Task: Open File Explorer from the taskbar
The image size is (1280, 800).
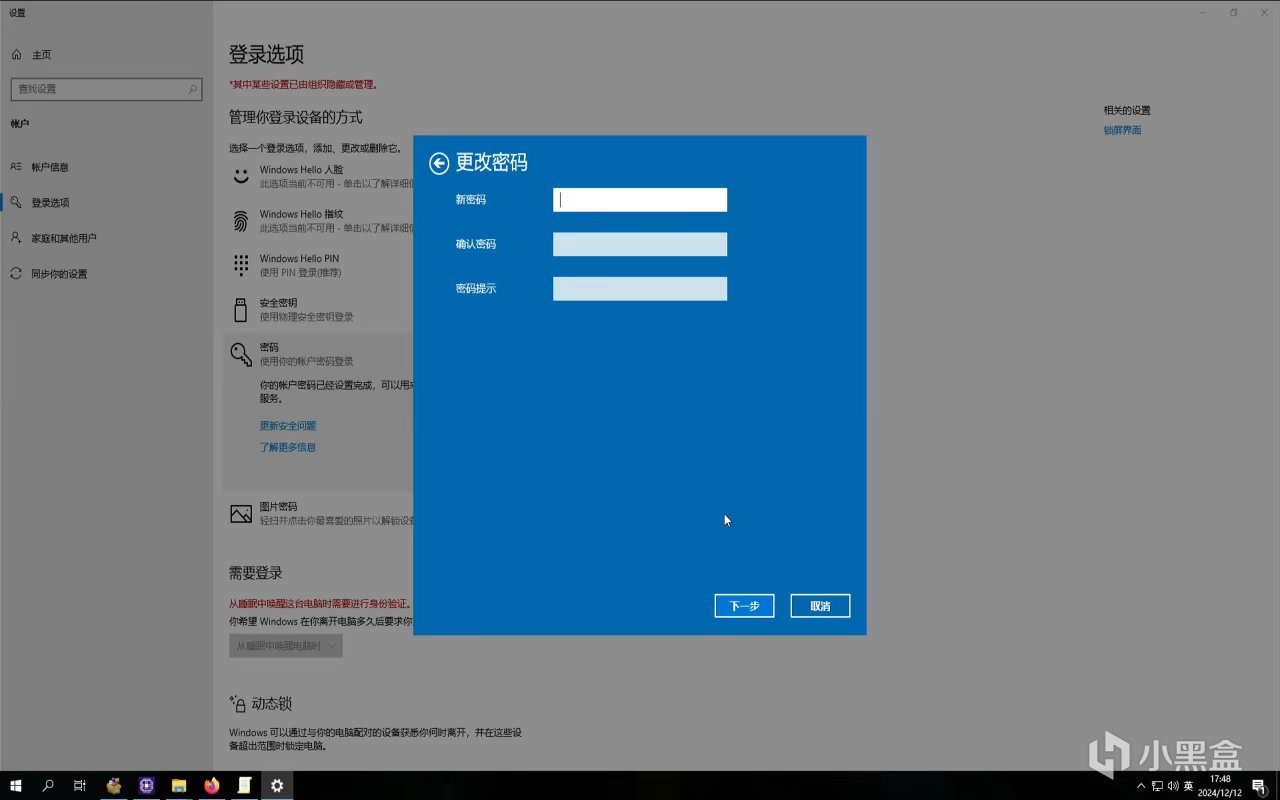Action: [179, 786]
